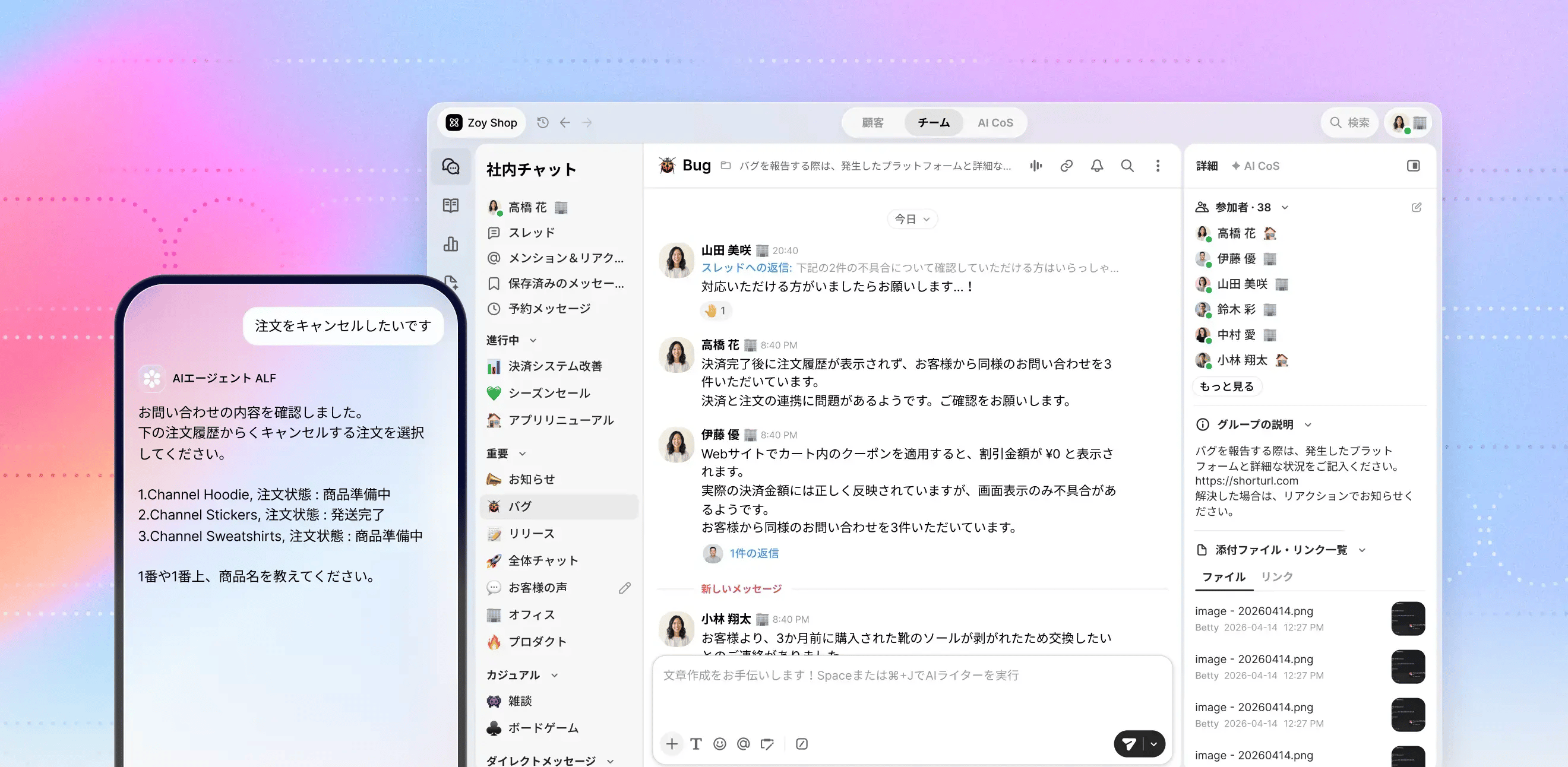The height and width of the screenshot is (767, 1568).
Task: Send the message with the send button
Action: point(1128,743)
